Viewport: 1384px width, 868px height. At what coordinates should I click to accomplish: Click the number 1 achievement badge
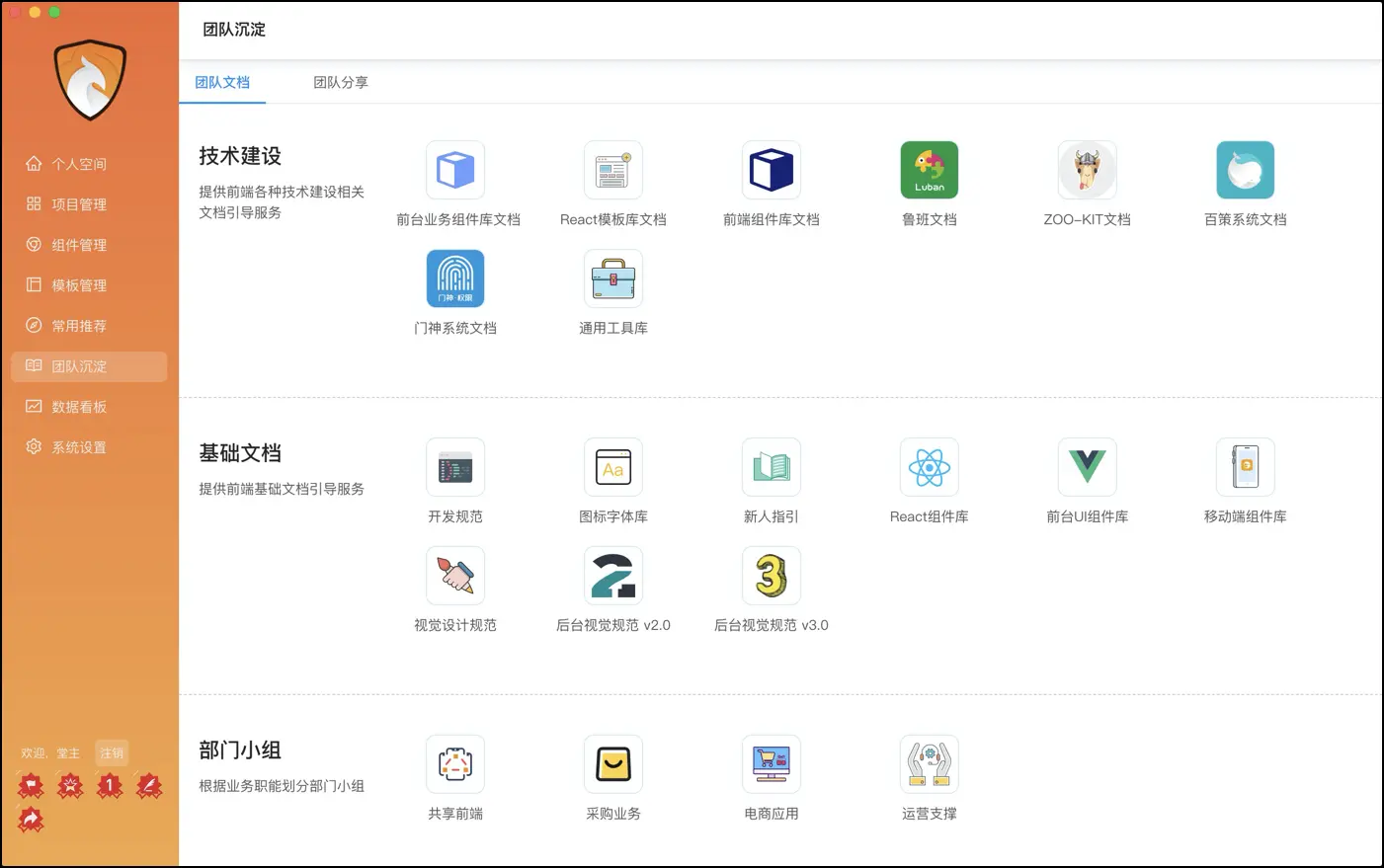[x=110, y=786]
